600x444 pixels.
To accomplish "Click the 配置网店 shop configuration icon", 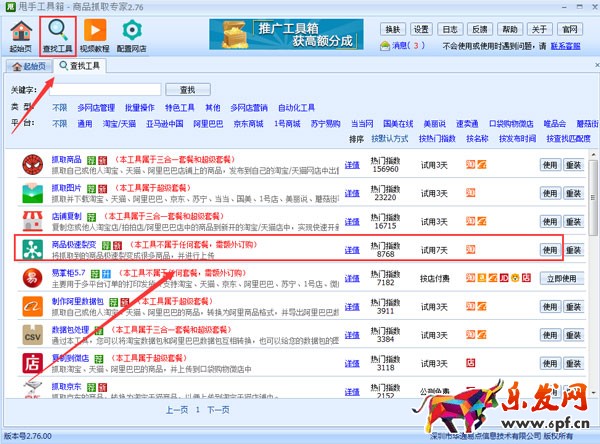I will (x=133, y=32).
